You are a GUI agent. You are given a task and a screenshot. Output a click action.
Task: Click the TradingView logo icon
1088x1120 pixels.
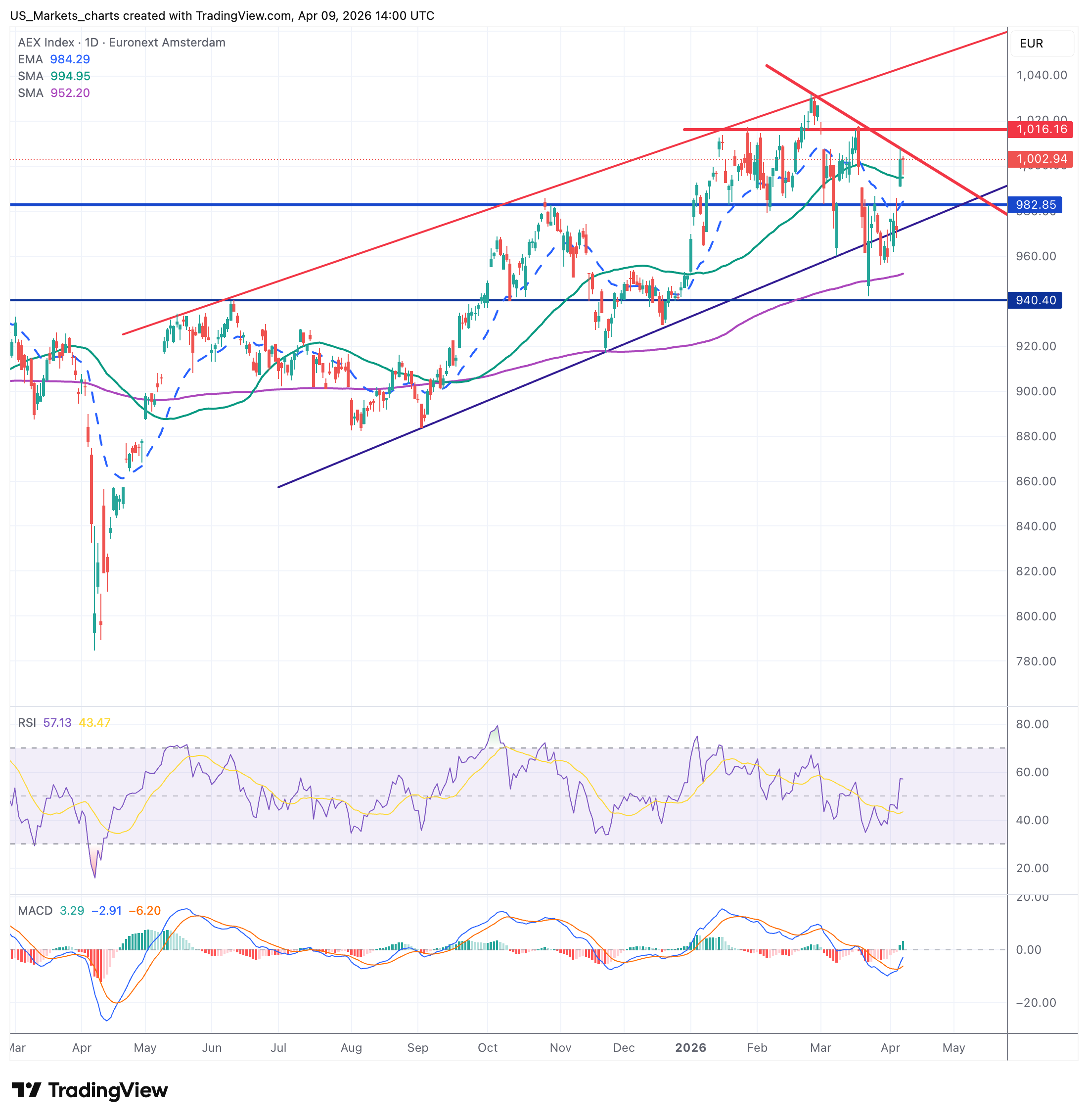pyautogui.click(x=26, y=1090)
